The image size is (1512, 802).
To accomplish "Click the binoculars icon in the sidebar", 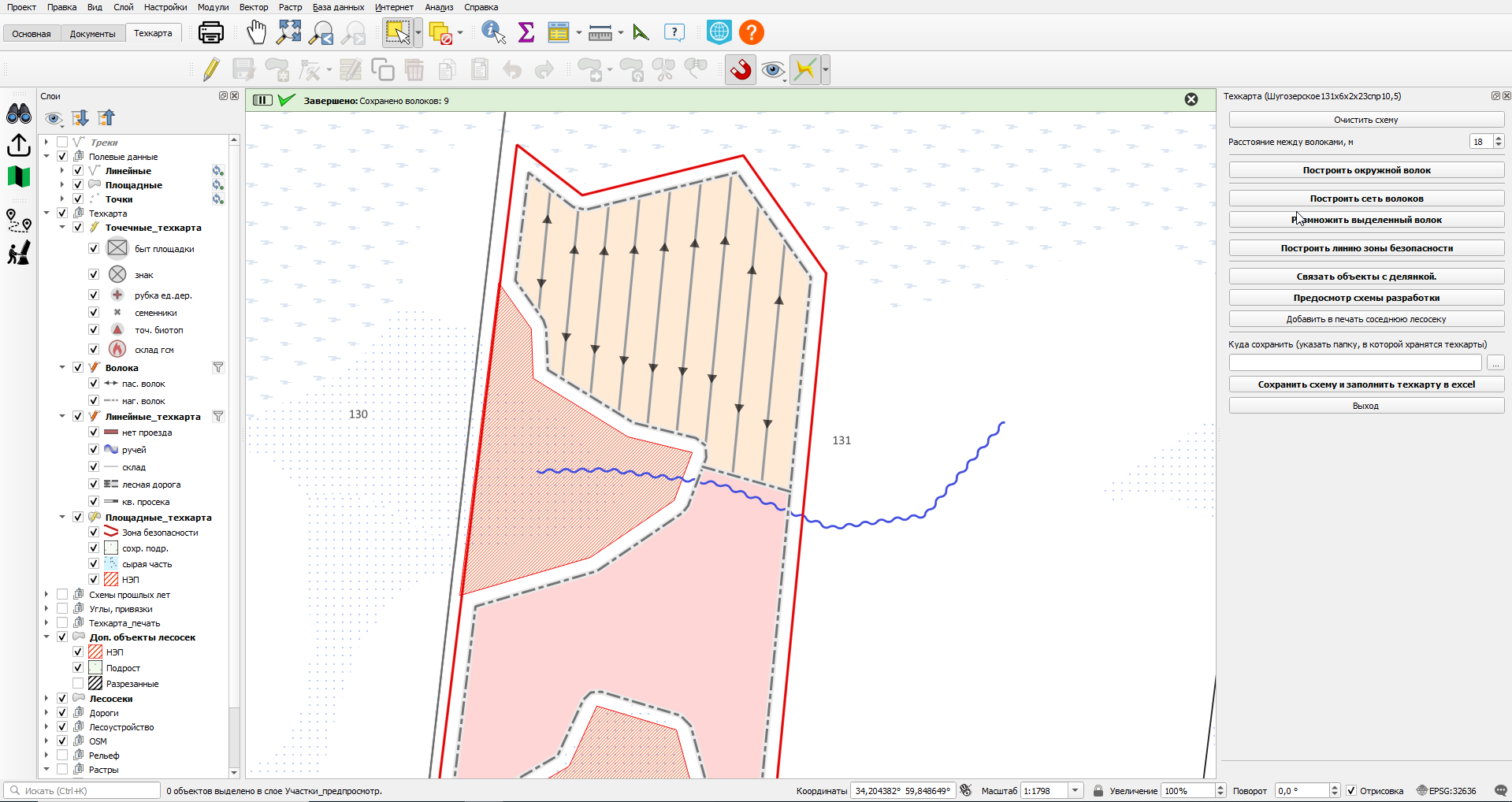I will coord(19,114).
